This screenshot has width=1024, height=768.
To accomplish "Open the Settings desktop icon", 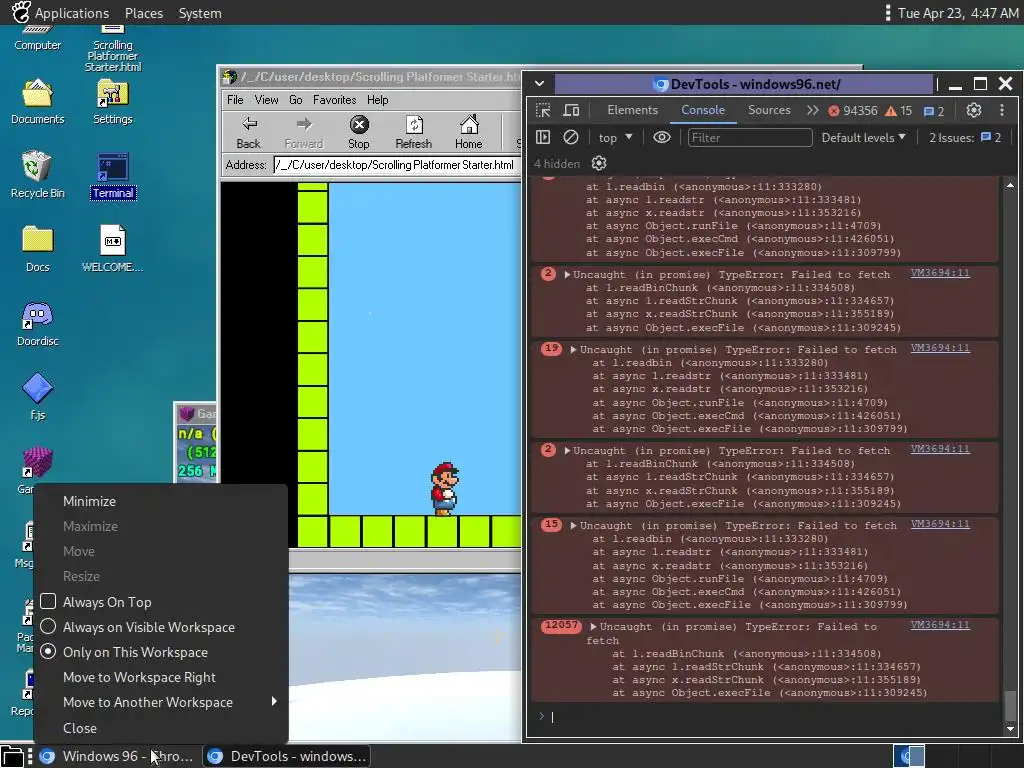I will [112, 101].
